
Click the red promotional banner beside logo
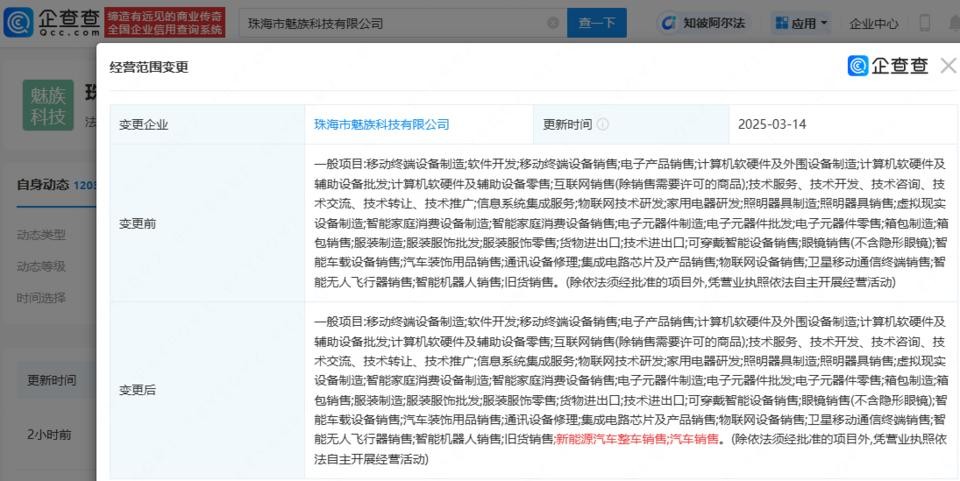[165, 22]
